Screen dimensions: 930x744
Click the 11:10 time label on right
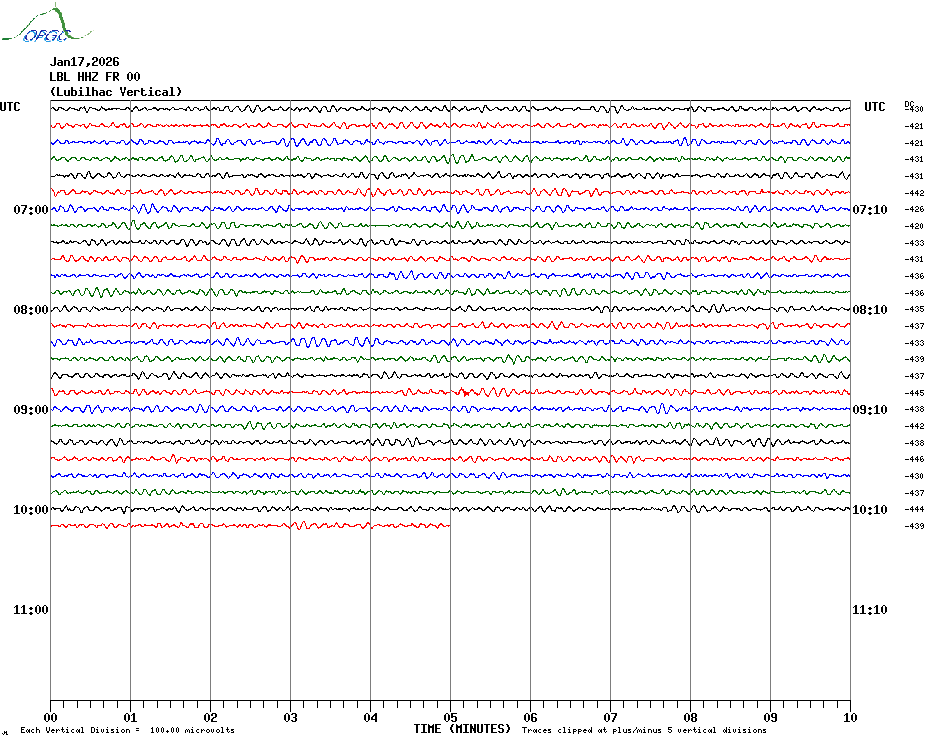(870, 610)
